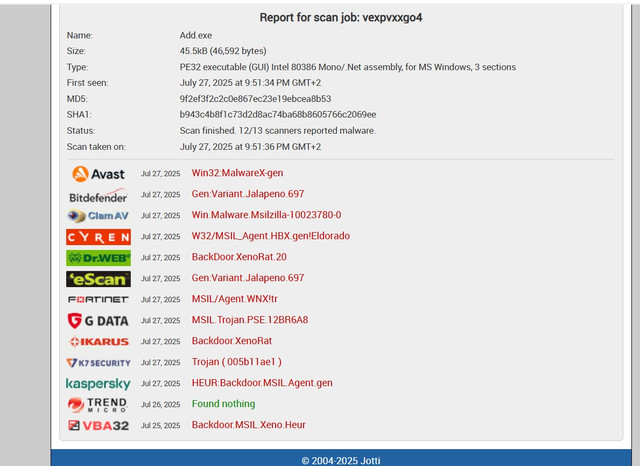
Task: Click the SHA1: field label
Action: click(79, 115)
